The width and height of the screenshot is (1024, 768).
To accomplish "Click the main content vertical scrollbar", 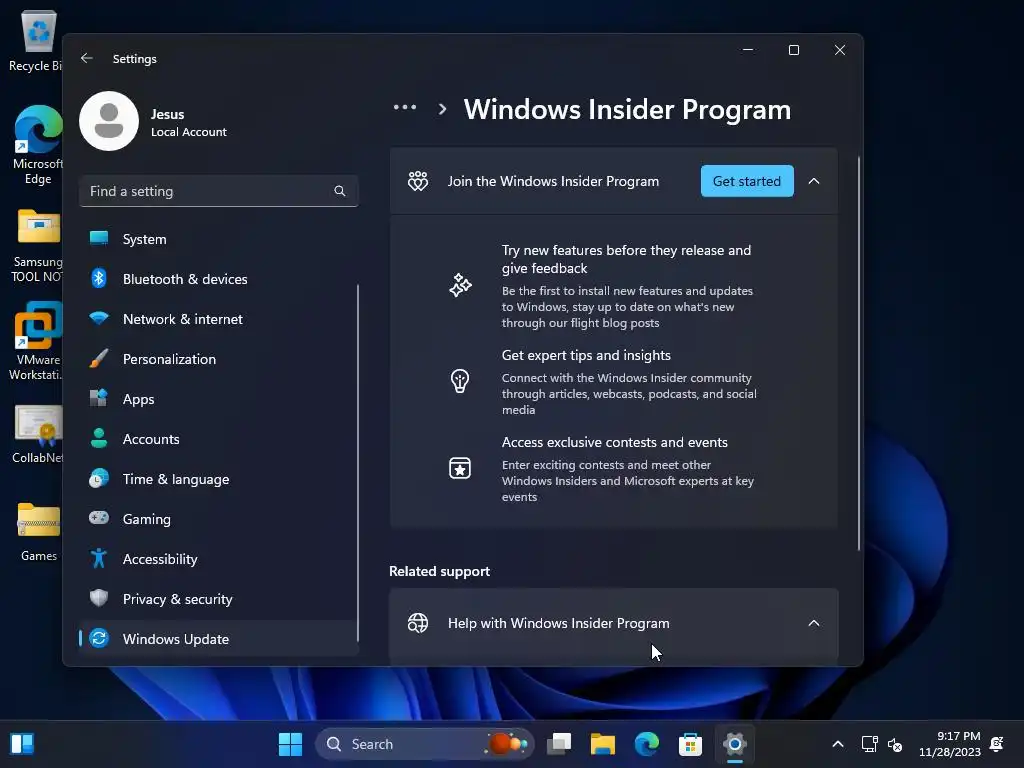I will click(858, 354).
